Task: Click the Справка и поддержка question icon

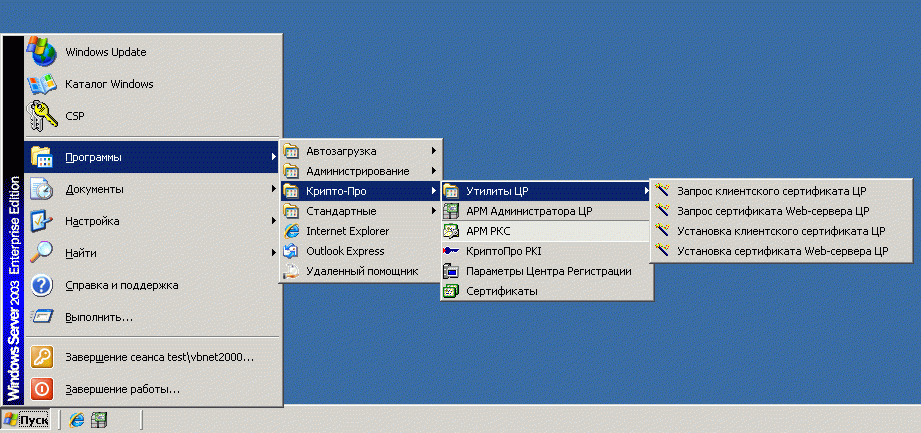Action: [x=42, y=285]
